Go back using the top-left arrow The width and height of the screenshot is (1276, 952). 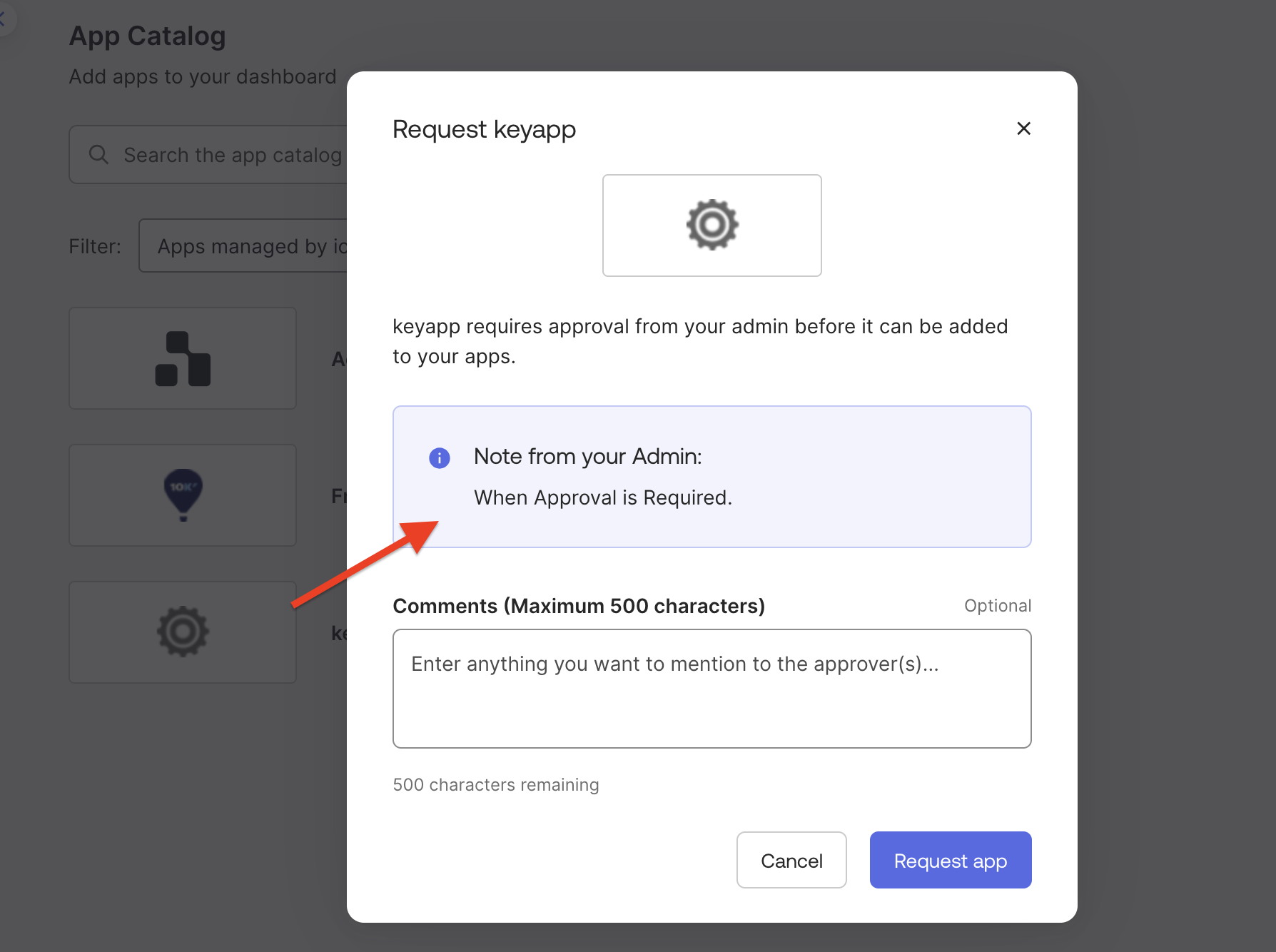click(4, 19)
